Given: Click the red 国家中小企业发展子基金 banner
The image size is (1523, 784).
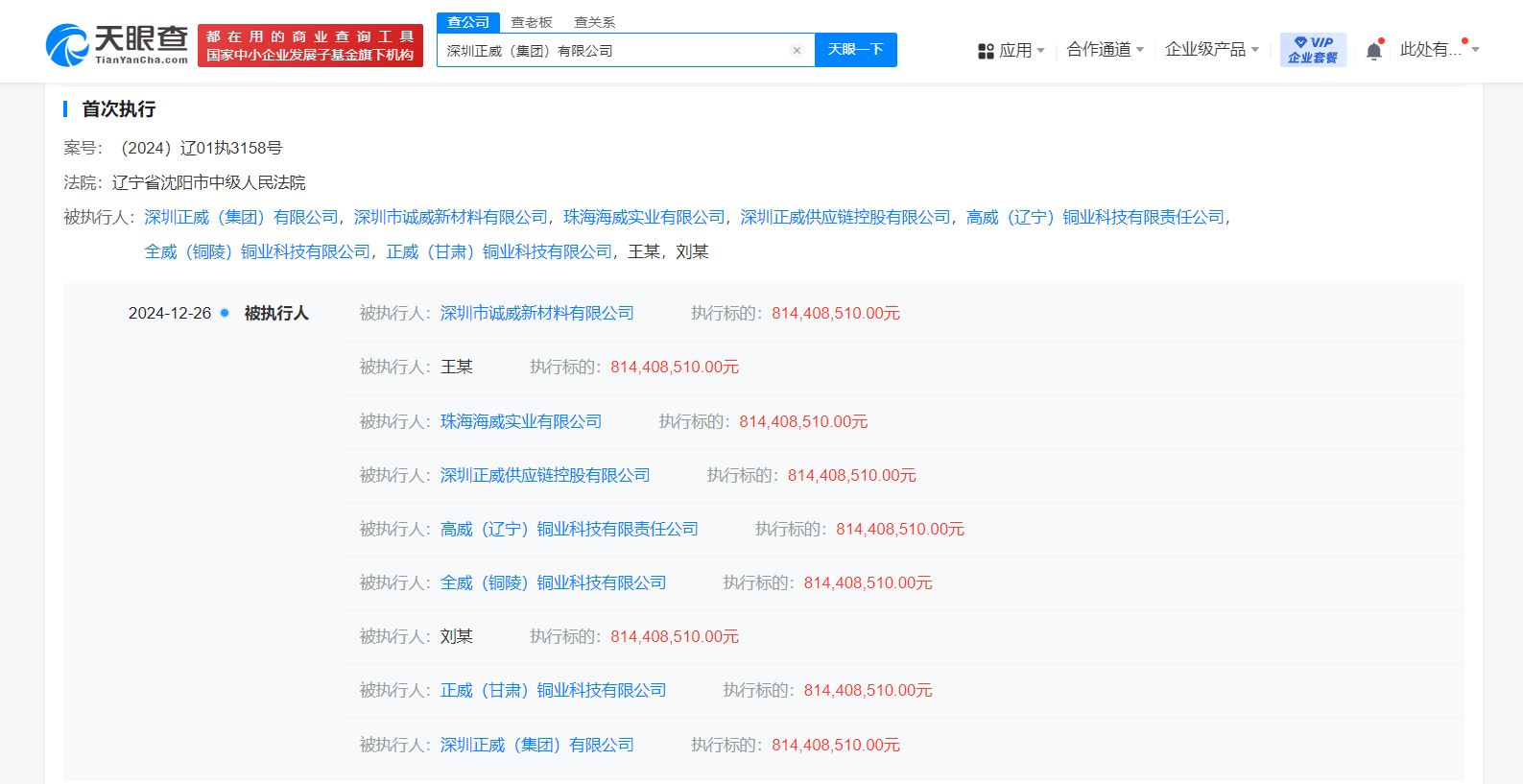Looking at the screenshot, I should coord(310,46).
